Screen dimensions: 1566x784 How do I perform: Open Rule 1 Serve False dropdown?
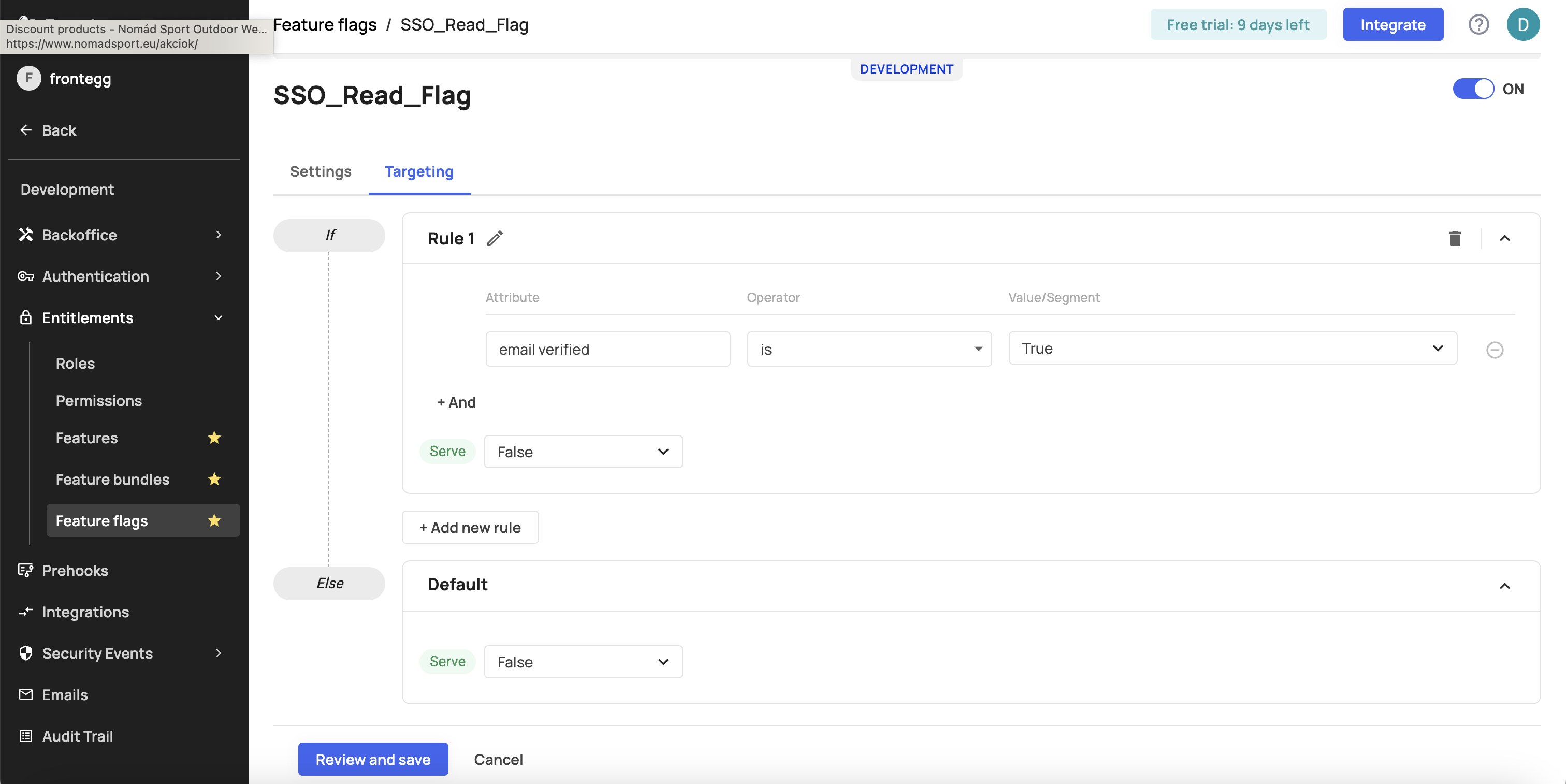point(583,452)
